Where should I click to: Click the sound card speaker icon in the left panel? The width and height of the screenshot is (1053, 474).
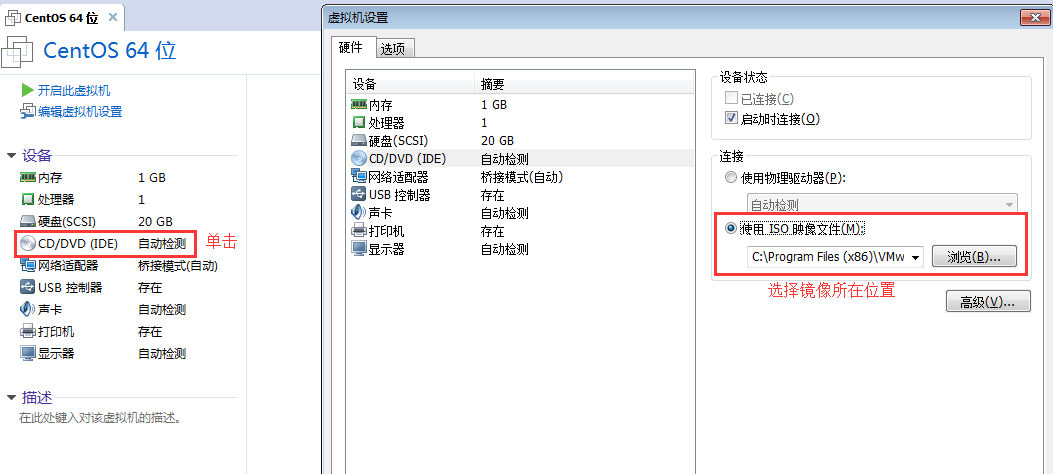(28, 309)
